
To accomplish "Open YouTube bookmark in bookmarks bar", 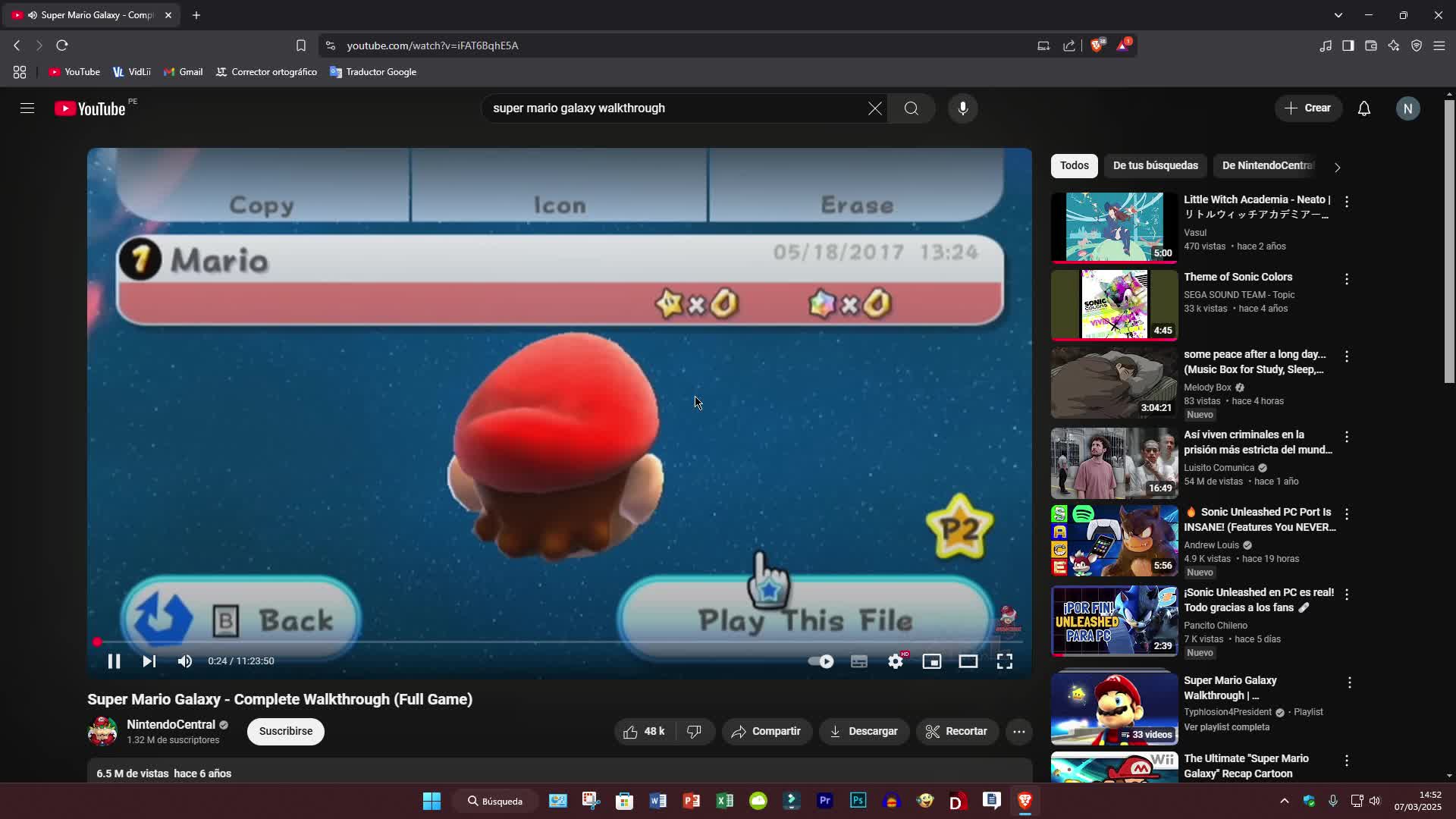I will click(x=74, y=72).
